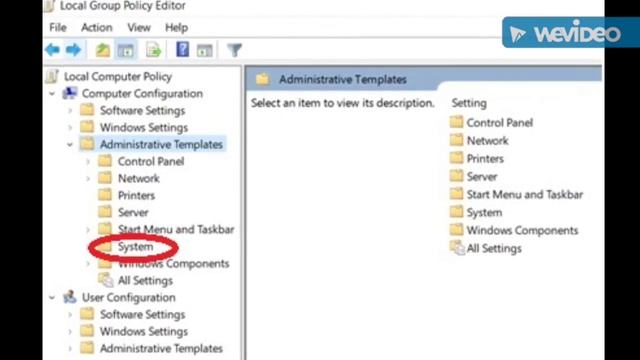640x360 pixels.
Task: Click the Filter funnel toolbar icon
Action: 235,51
